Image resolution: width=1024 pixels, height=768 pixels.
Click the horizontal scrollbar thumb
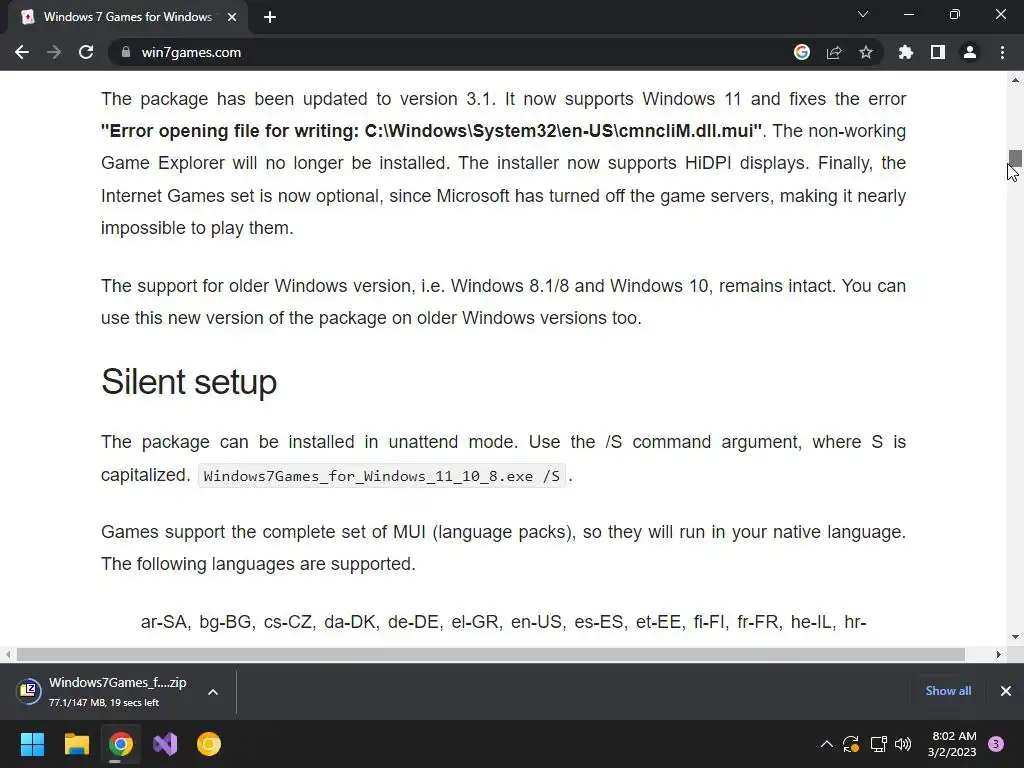point(490,654)
